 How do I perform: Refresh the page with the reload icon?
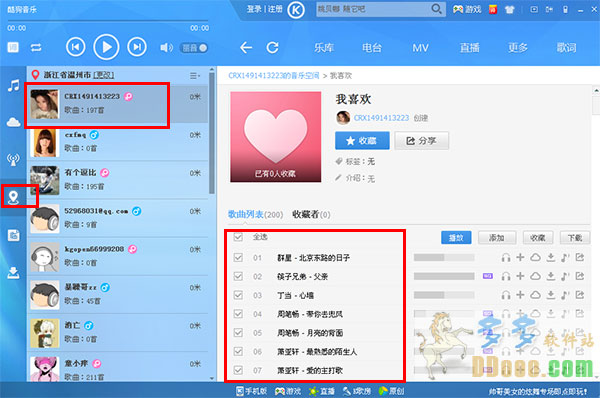point(272,47)
